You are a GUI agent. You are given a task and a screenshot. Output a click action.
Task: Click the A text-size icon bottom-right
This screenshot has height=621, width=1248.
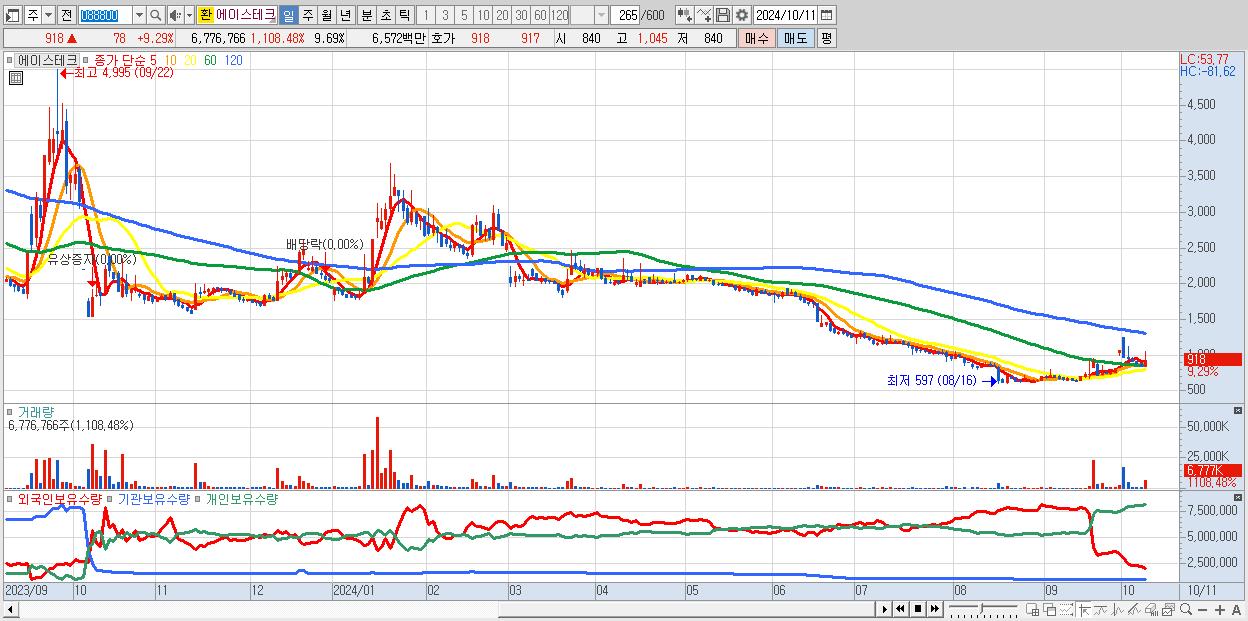(1236, 609)
